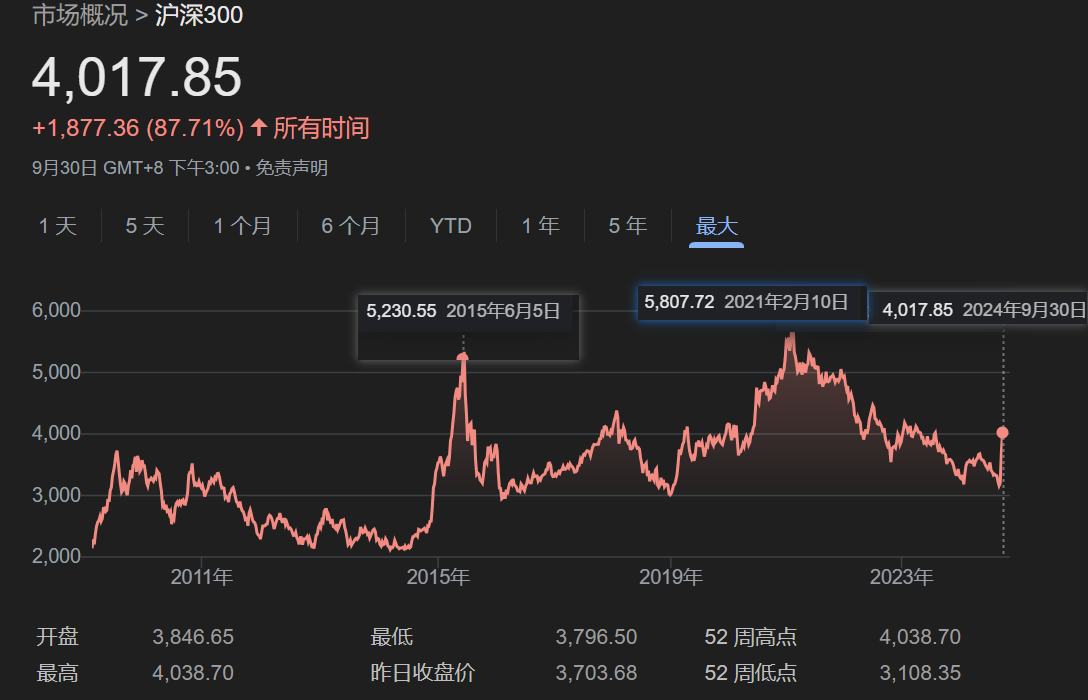The height and width of the screenshot is (700, 1088).
Task: Click the 开盘 value 3,846.65
Action: [193, 637]
